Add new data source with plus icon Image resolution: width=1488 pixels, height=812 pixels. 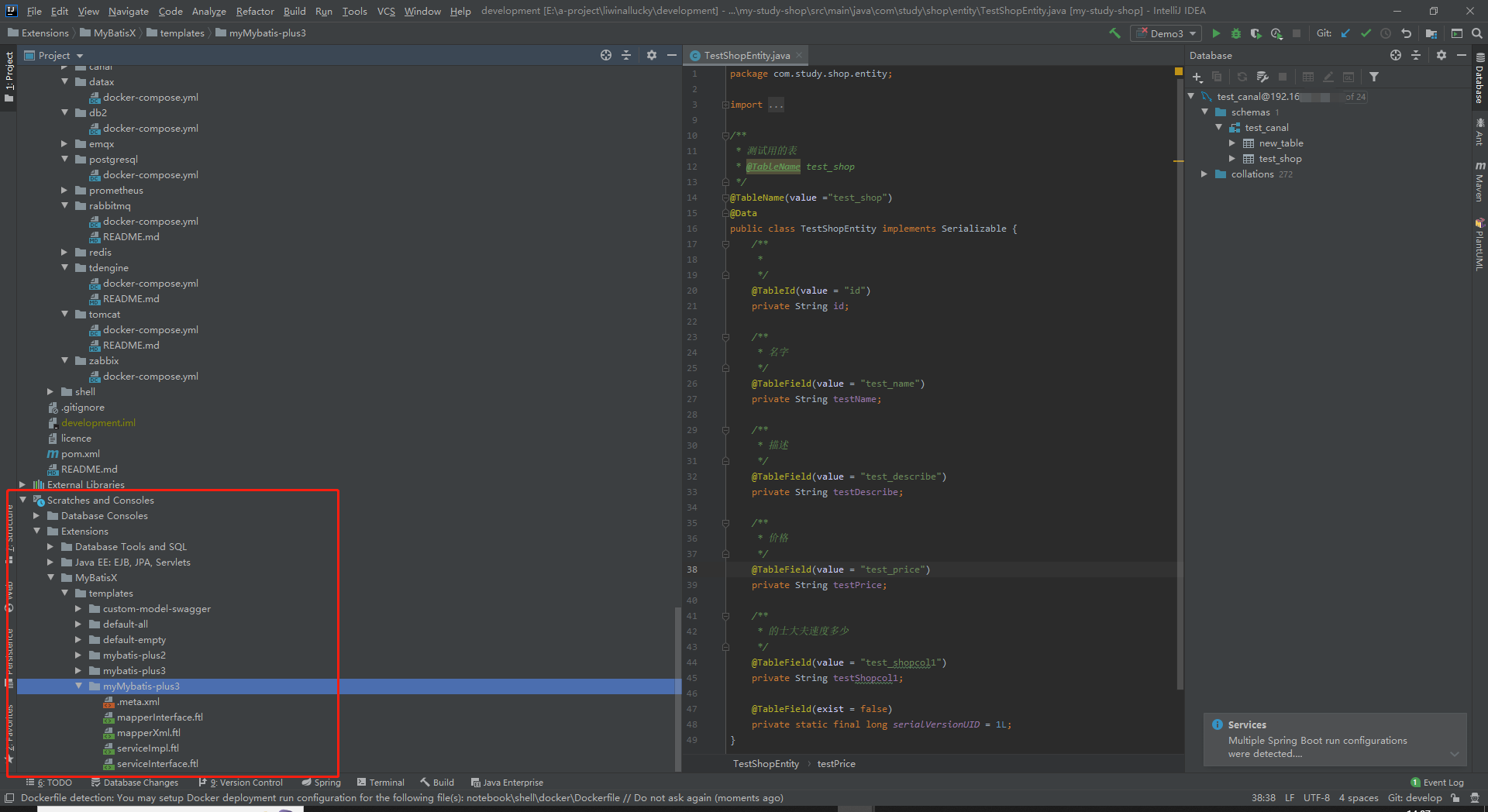coord(1197,77)
